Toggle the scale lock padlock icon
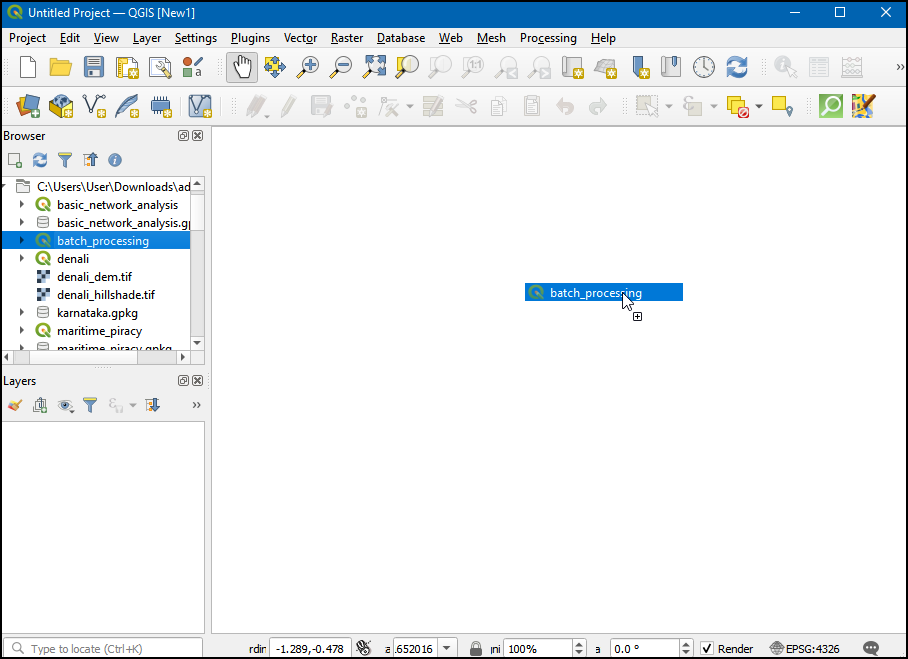This screenshot has width=908, height=659. point(475,649)
